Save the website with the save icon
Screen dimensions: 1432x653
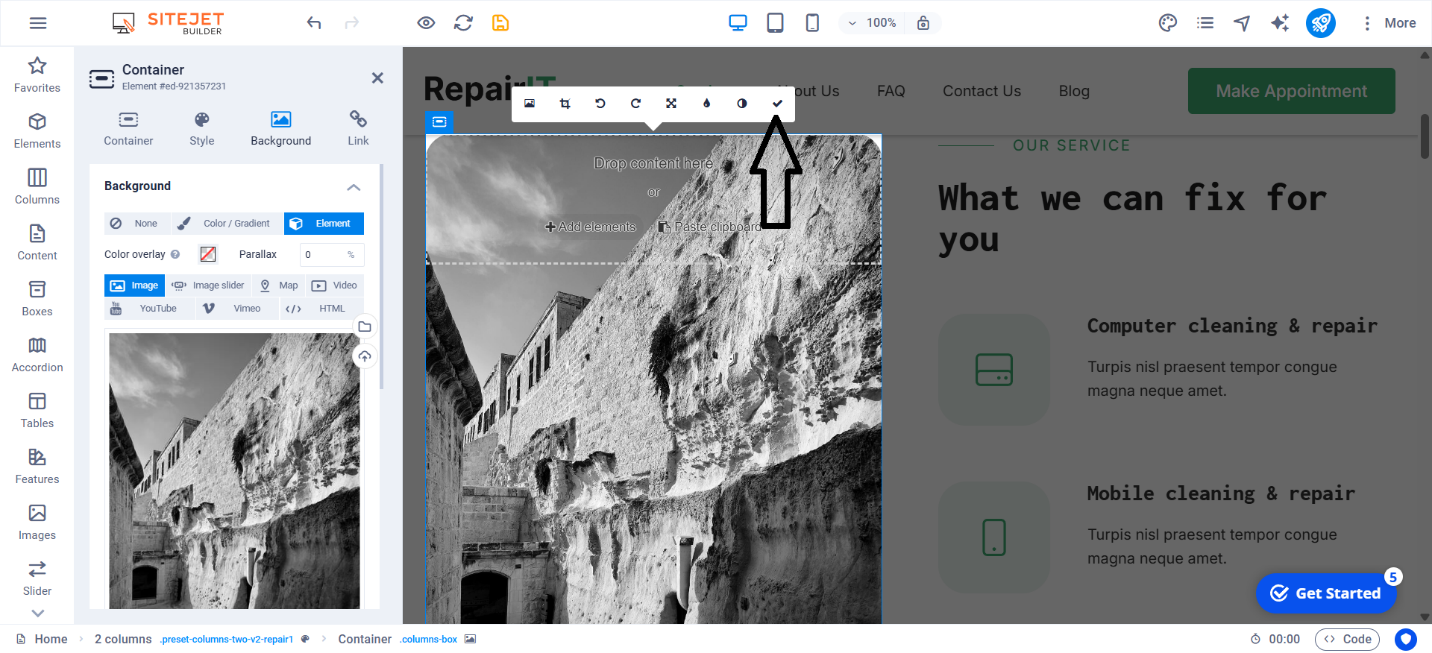coord(500,23)
